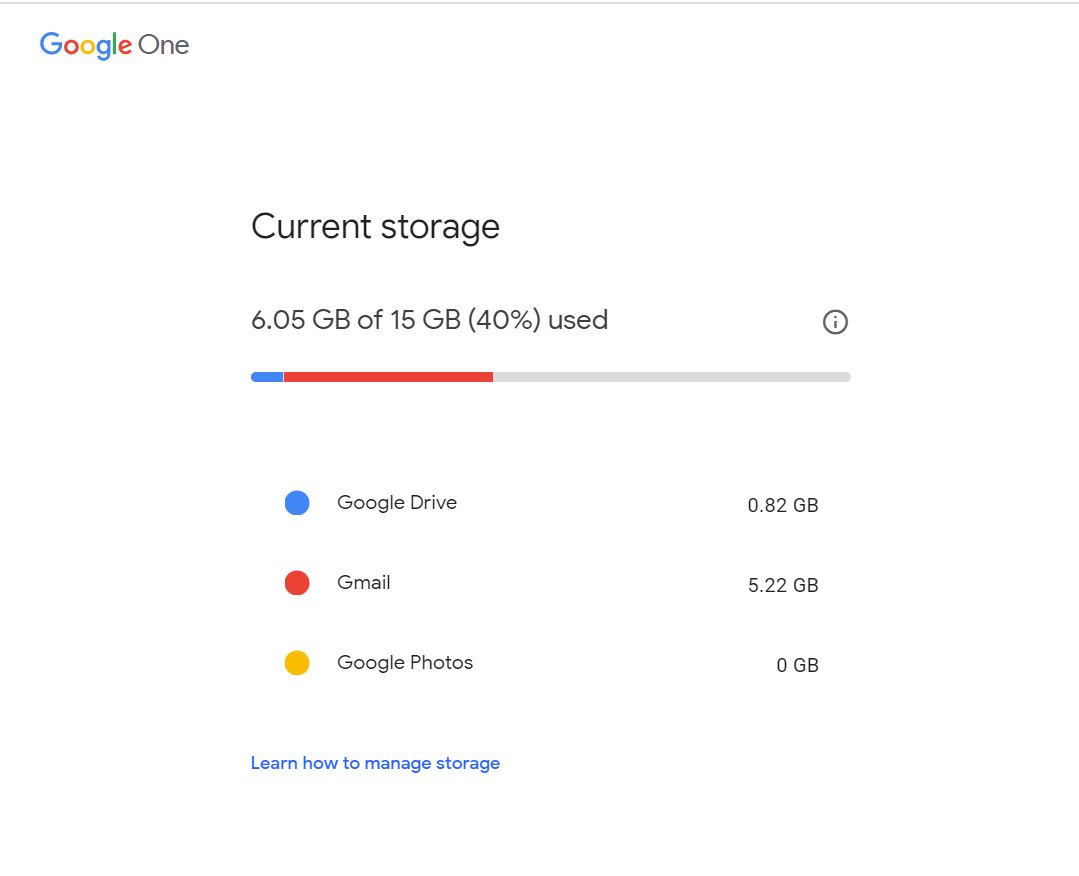Image resolution: width=1079 pixels, height=876 pixels.
Task: Select the Gmail legend marker
Action: 296,582
